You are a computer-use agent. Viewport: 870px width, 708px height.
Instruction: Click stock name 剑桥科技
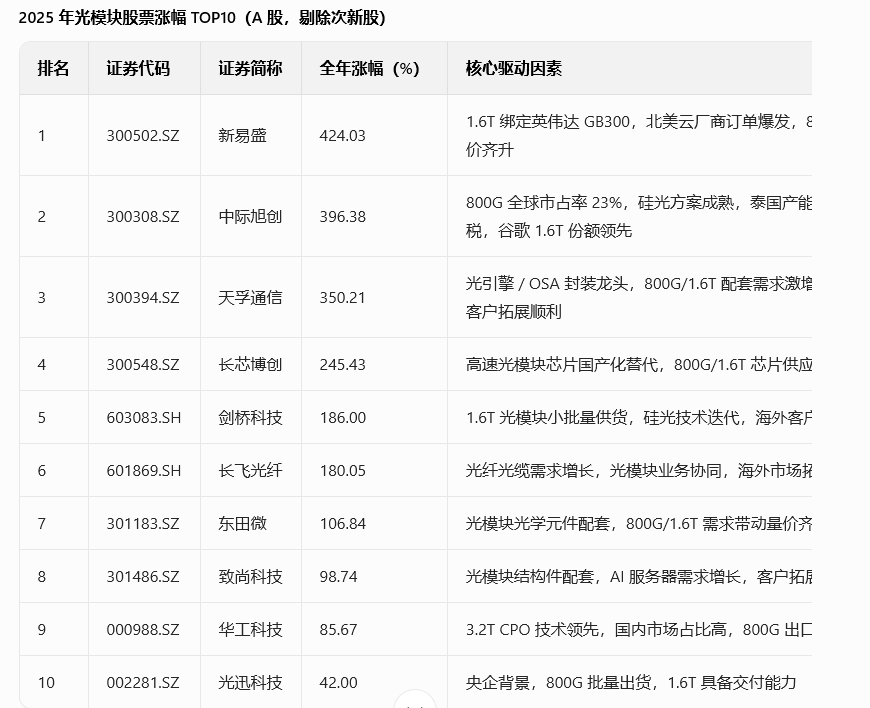pyautogui.click(x=250, y=417)
